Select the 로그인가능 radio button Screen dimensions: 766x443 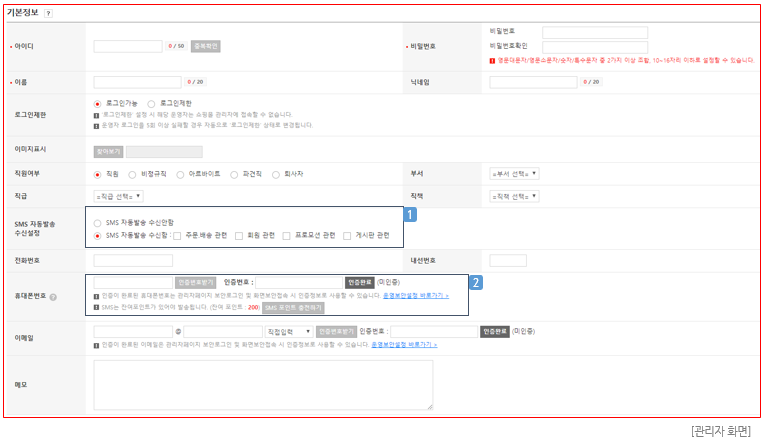click(x=98, y=104)
